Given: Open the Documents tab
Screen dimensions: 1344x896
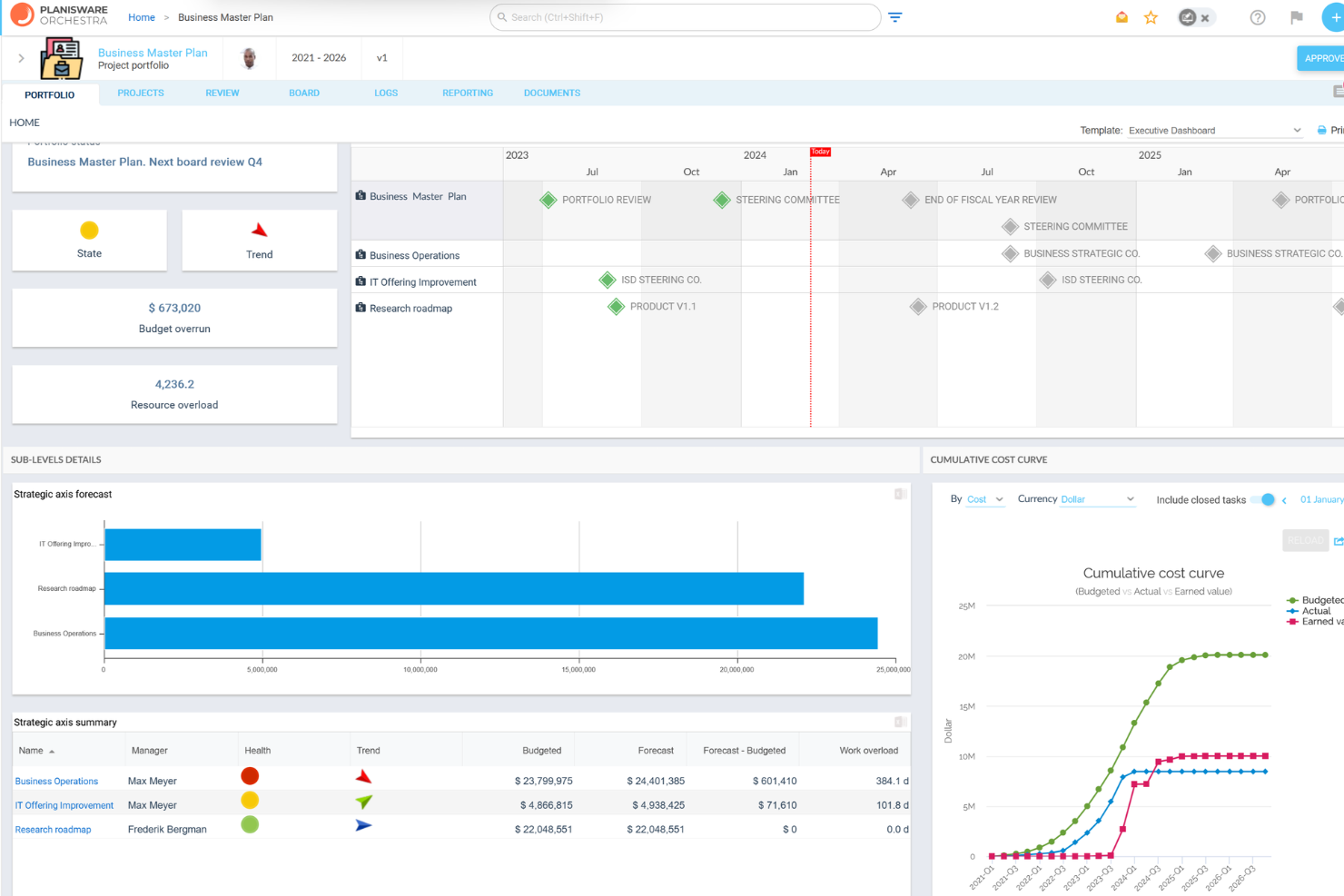Looking at the screenshot, I should (x=552, y=93).
